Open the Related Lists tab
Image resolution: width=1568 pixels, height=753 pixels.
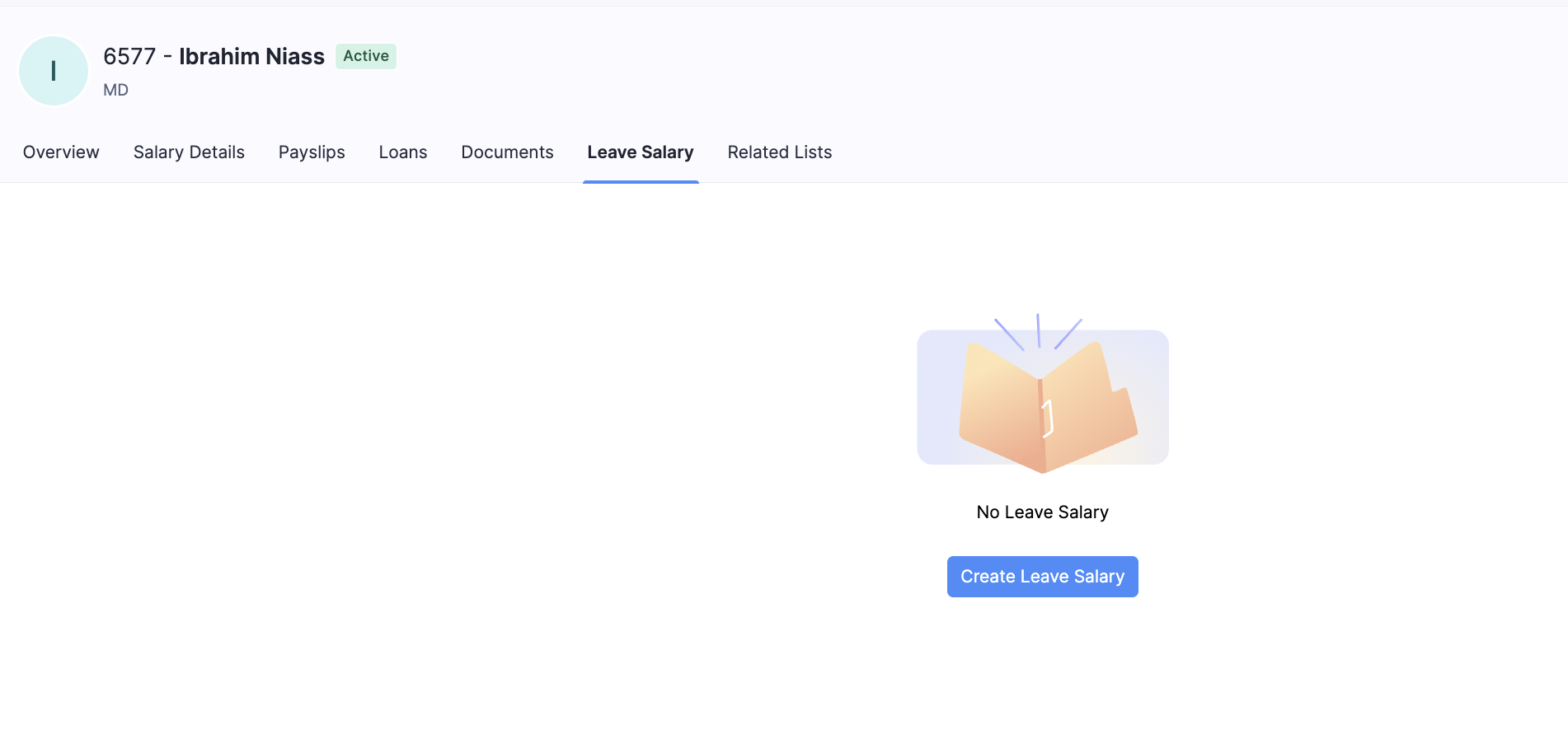779,152
